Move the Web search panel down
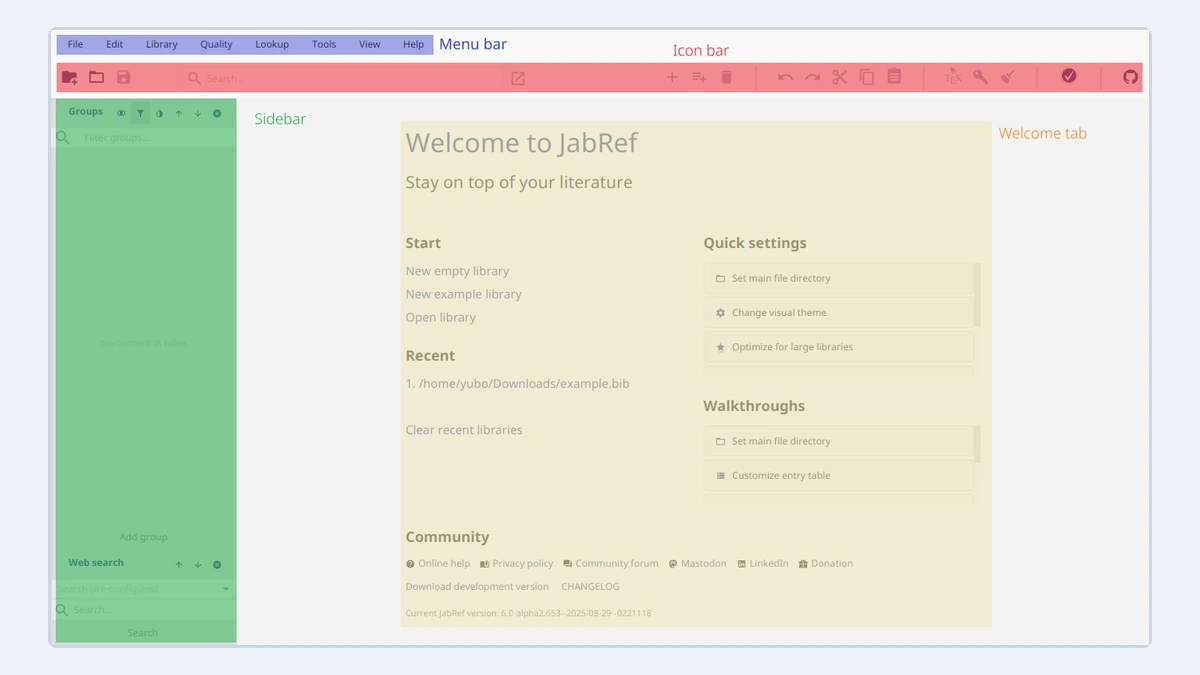This screenshot has height=675, width=1200. (x=198, y=565)
